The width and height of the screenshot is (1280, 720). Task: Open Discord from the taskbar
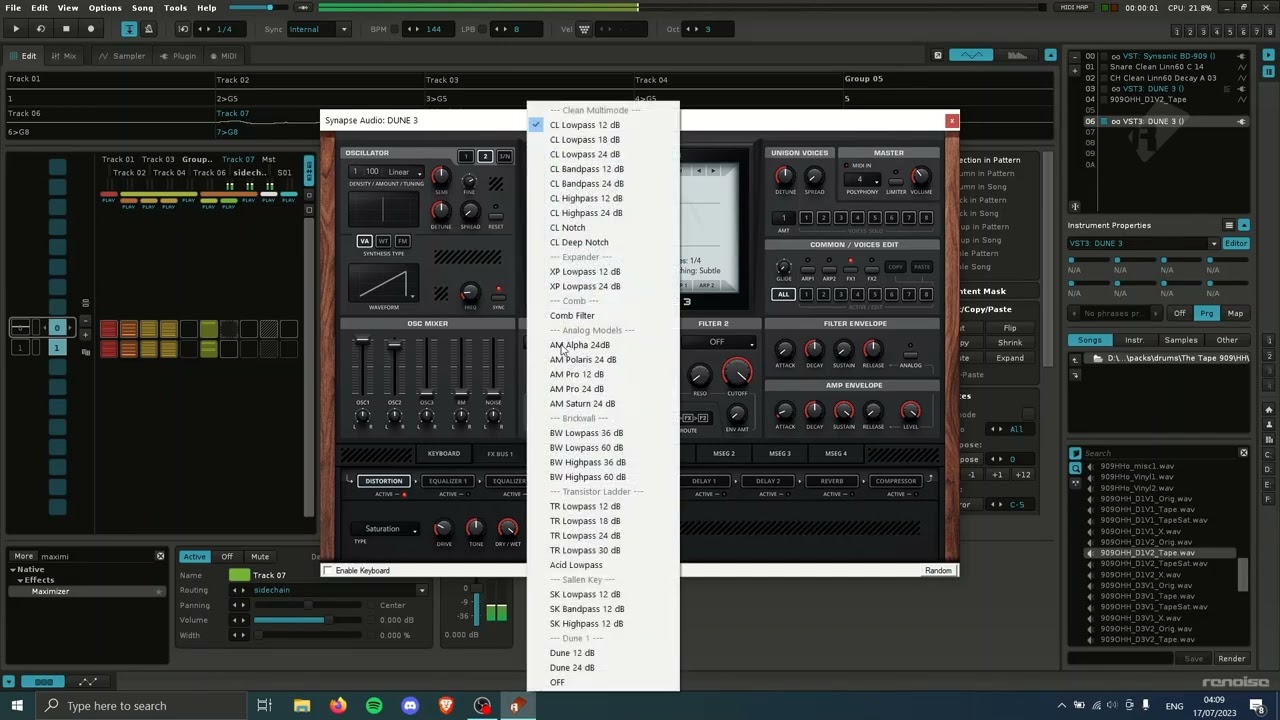tap(410, 706)
